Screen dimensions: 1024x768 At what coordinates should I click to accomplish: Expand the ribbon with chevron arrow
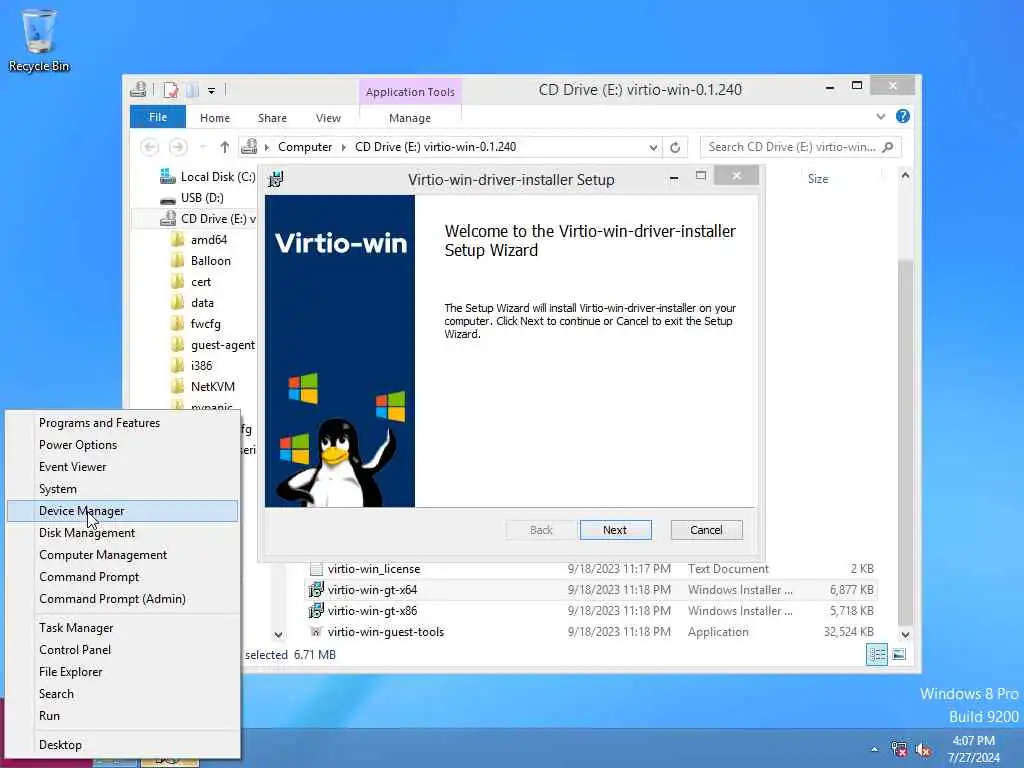[881, 116]
